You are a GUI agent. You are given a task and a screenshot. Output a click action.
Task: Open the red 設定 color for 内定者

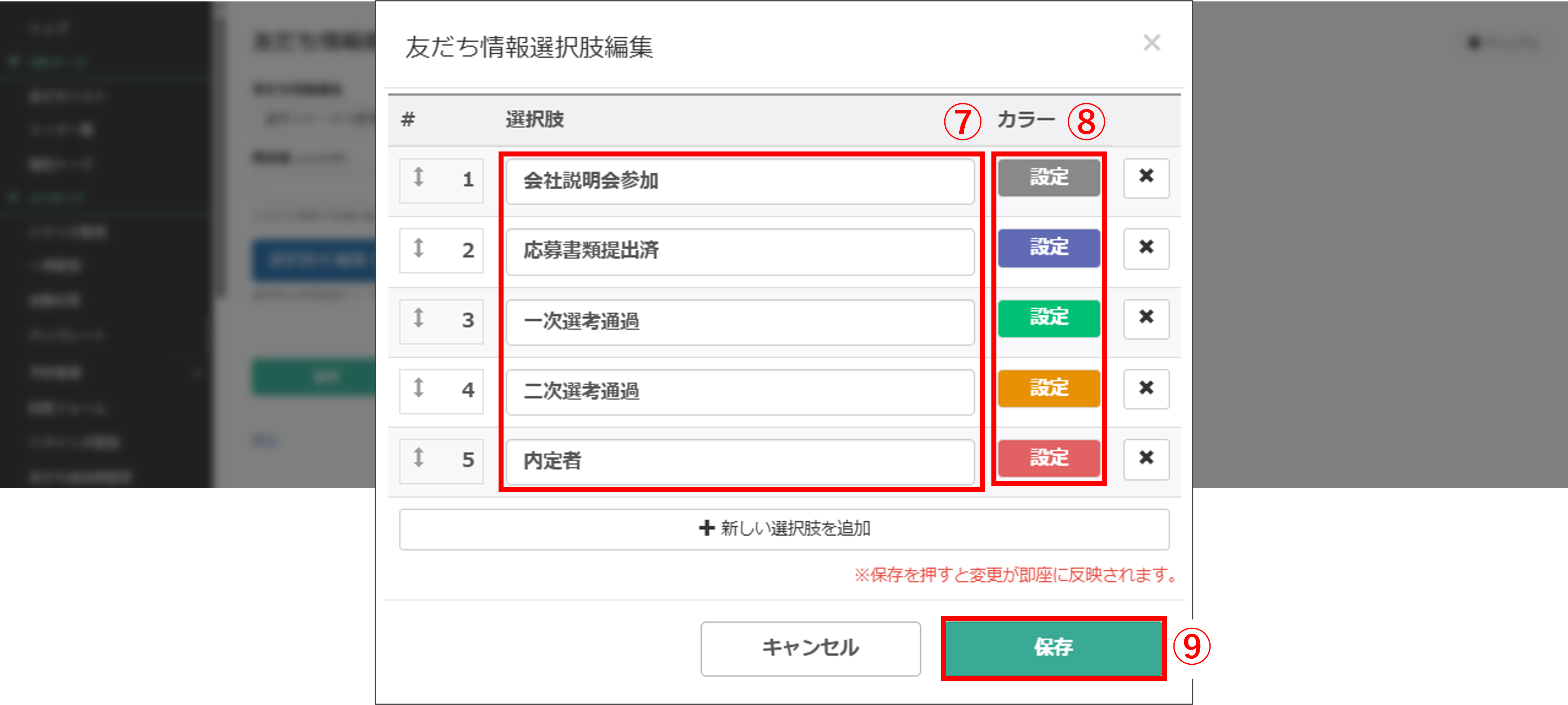(1048, 458)
